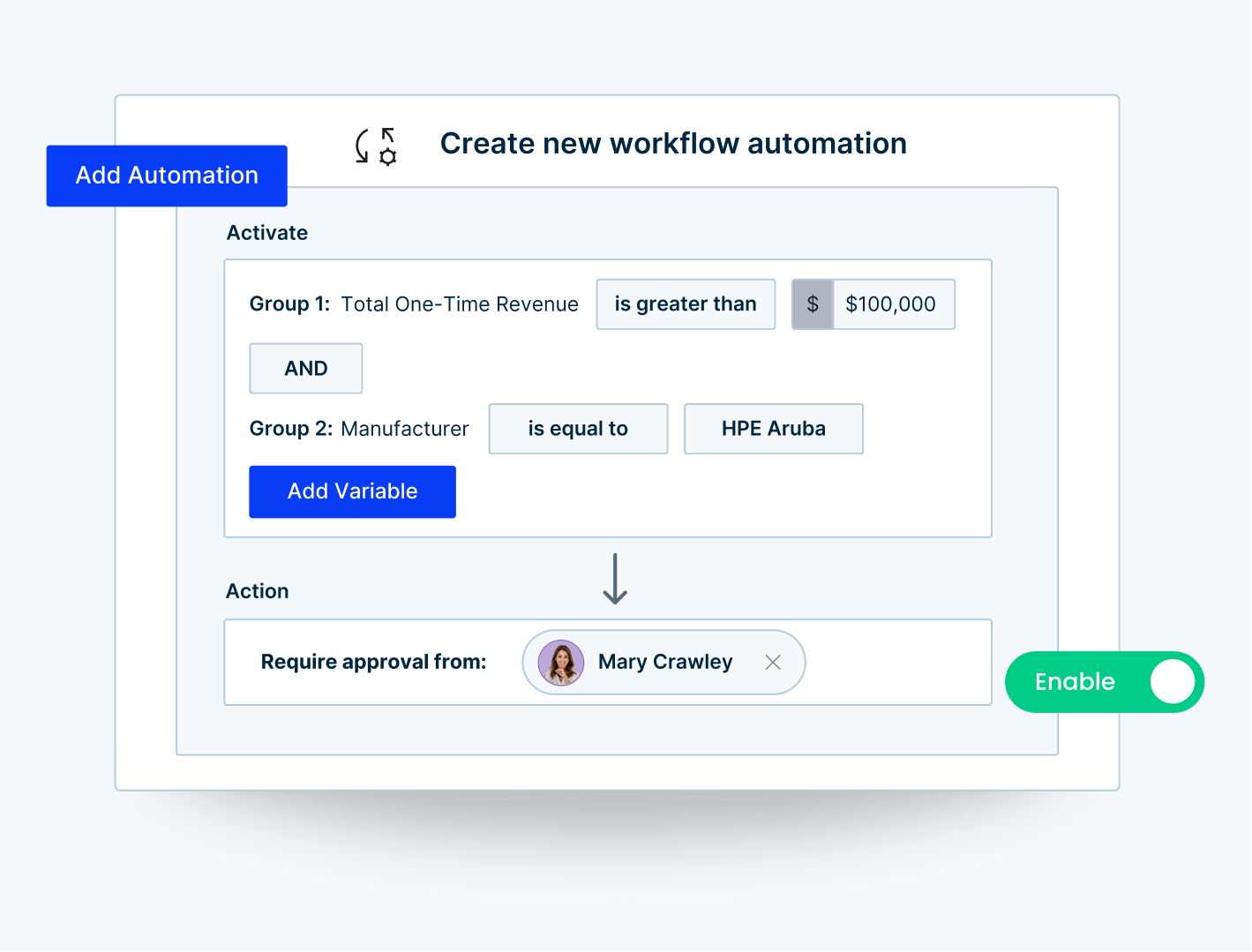Click the AND operator between condition groups
1252x952 pixels.
(305, 368)
